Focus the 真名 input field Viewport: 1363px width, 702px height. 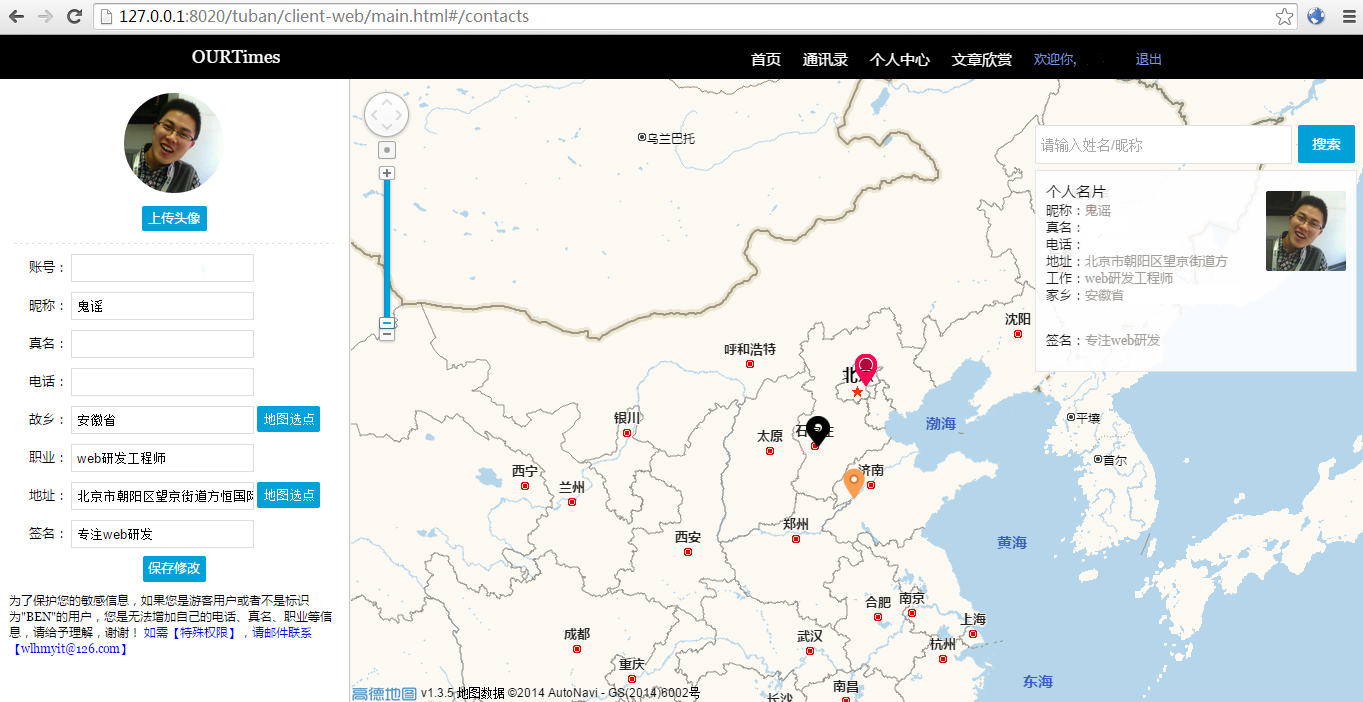click(162, 344)
